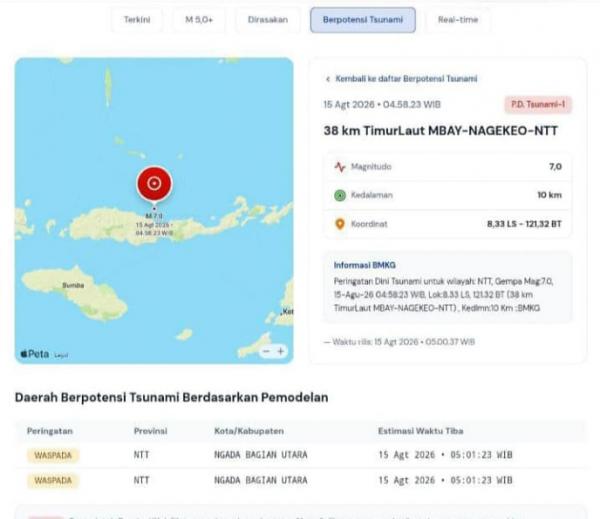Image resolution: width=600 pixels, height=519 pixels.
Task: Click the first WASPADA warning badge
Action: (53, 455)
